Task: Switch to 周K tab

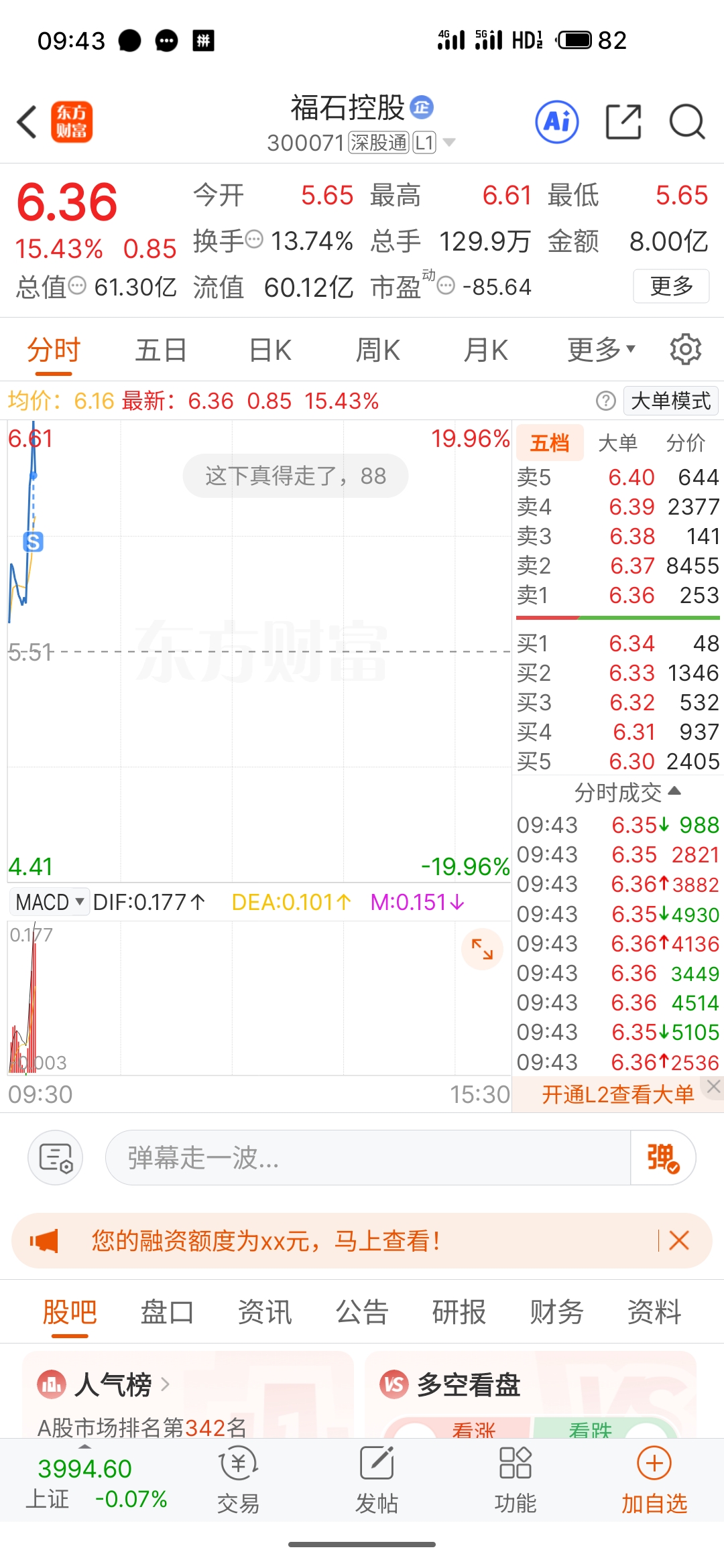Action: 378,349
